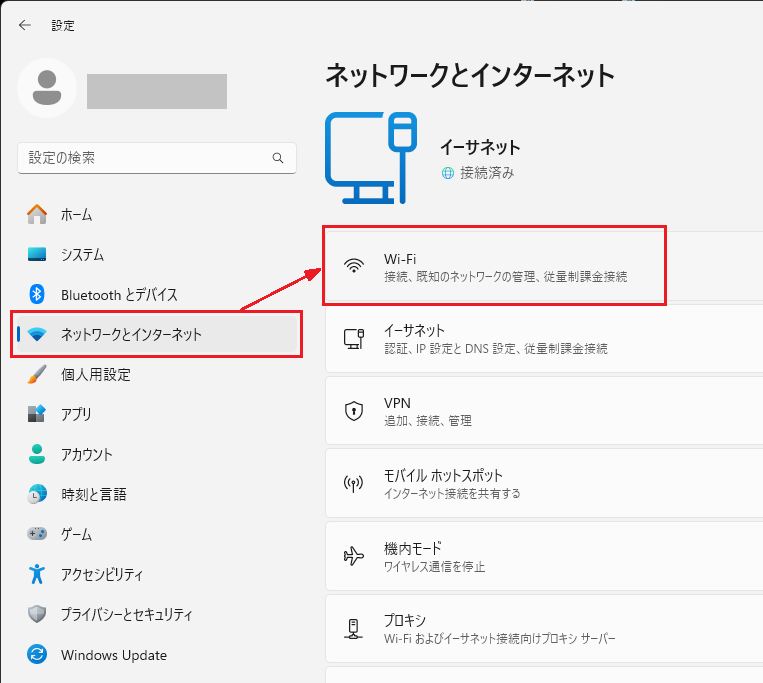Open 機内モード settings row
The height and width of the screenshot is (683, 763).
click(x=544, y=556)
